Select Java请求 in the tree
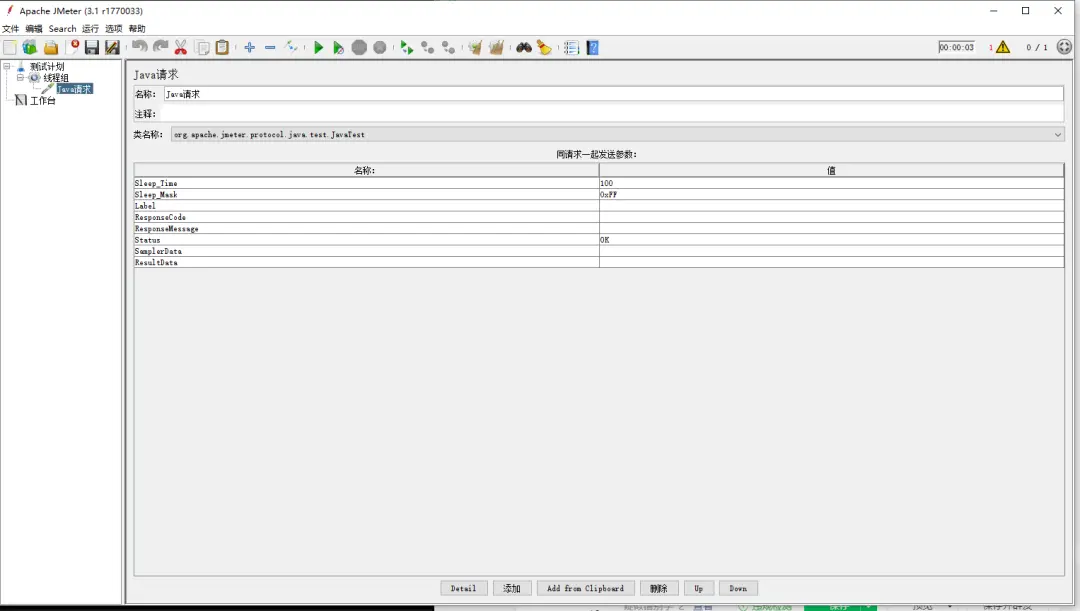This screenshot has height=611, width=1080. 74,89
